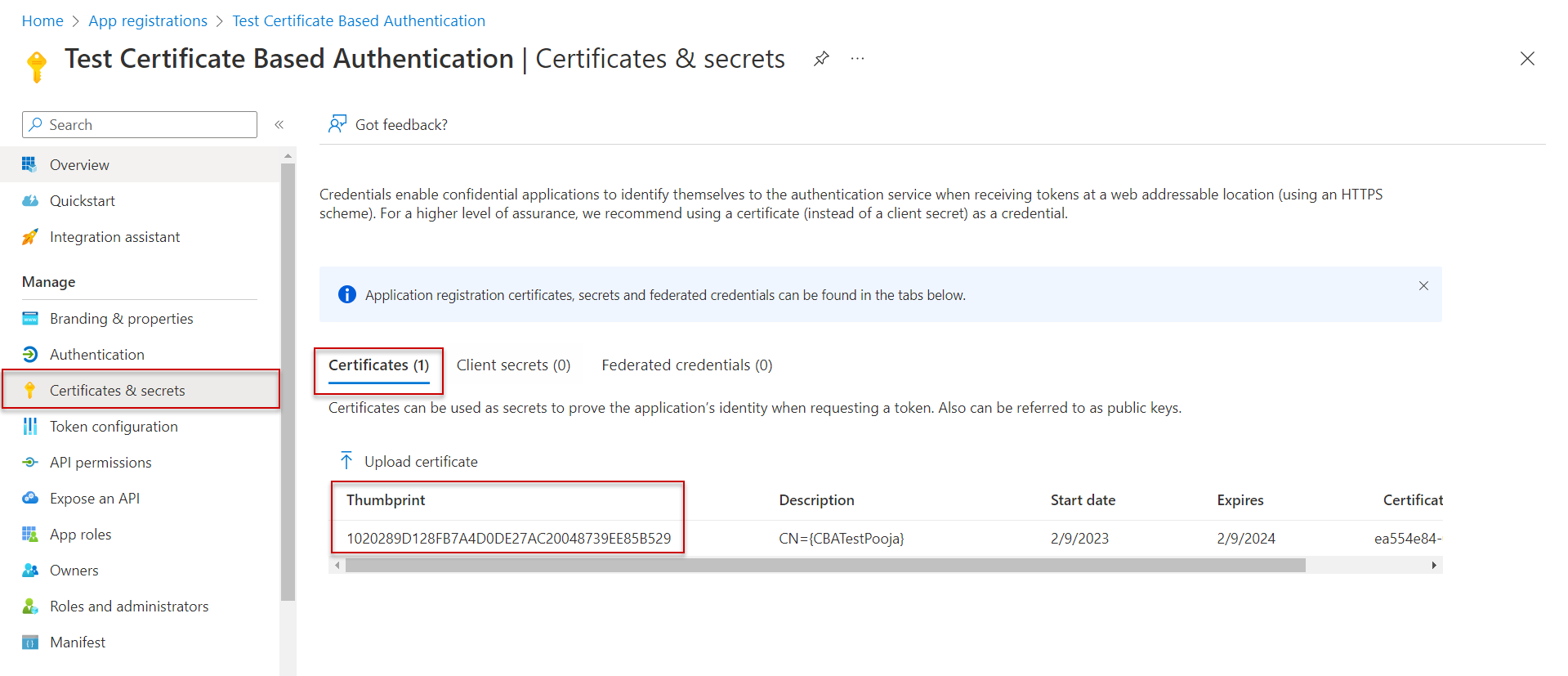Select the Certificates (1) tab

click(x=378, y=365)
